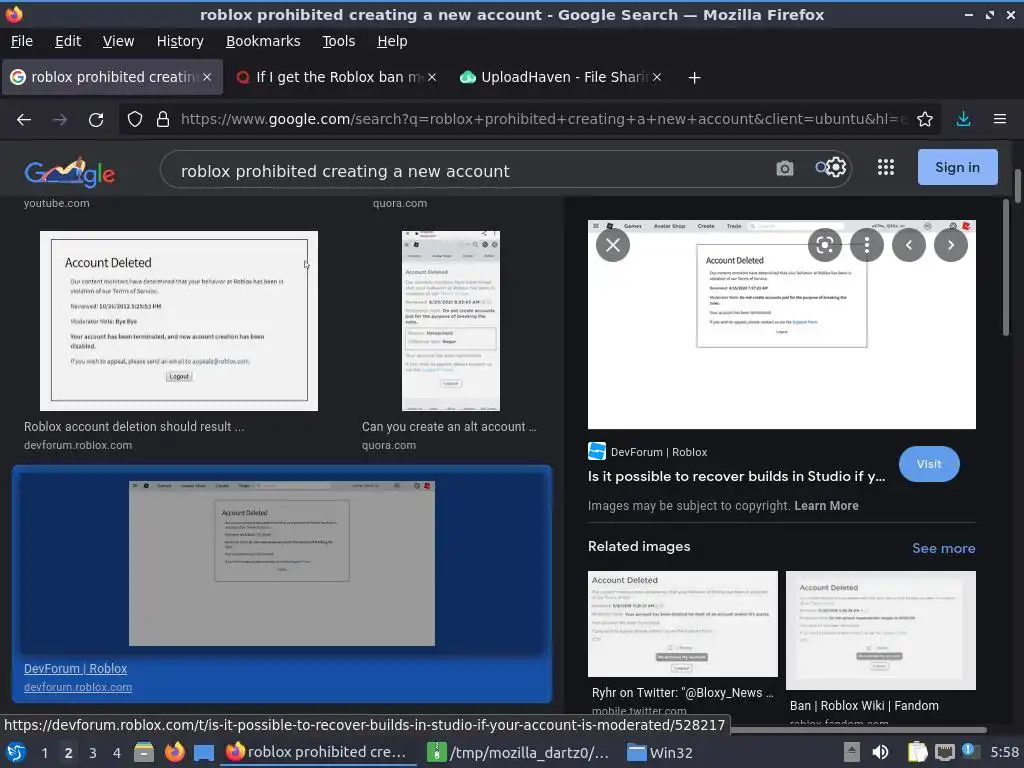Open the file manager launcher in taskbar
Screen dimensions: 1024x768
pos(144,752)
